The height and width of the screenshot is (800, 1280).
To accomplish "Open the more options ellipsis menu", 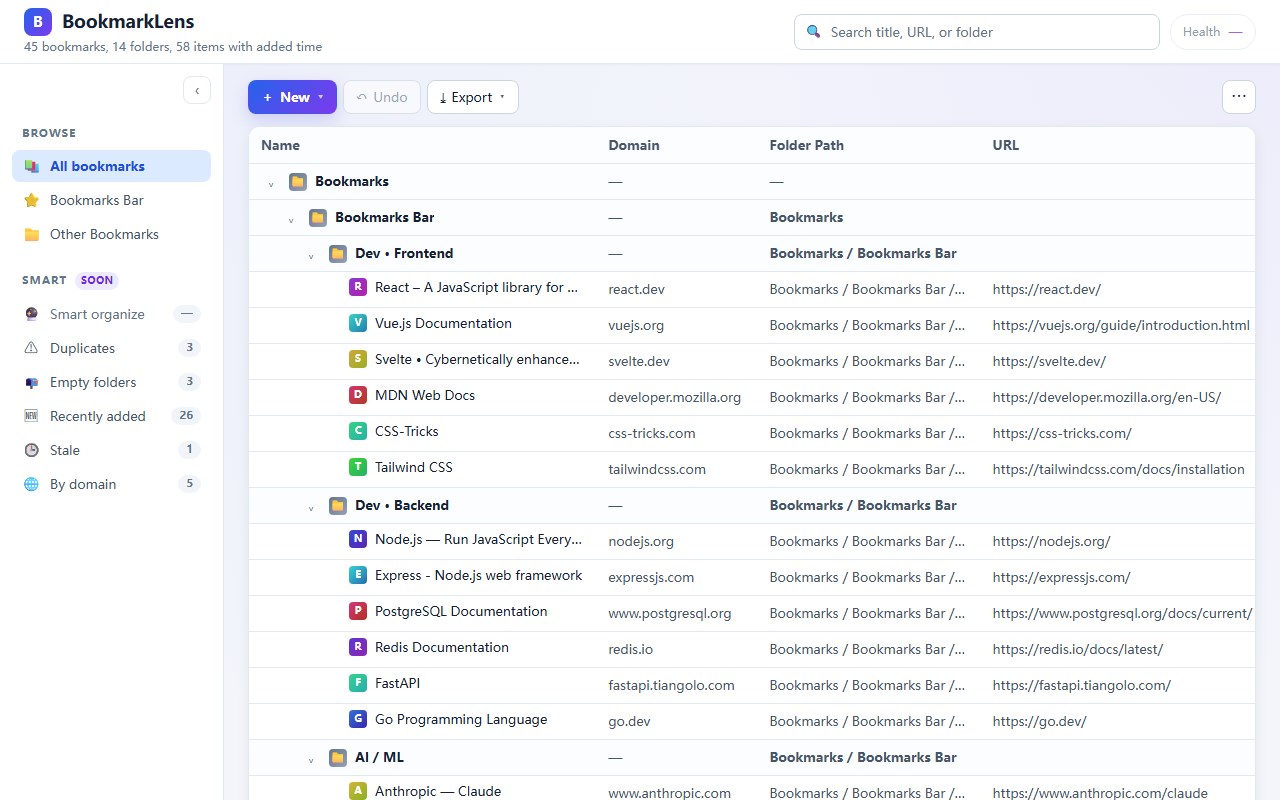I will (x=1239, y=97).
